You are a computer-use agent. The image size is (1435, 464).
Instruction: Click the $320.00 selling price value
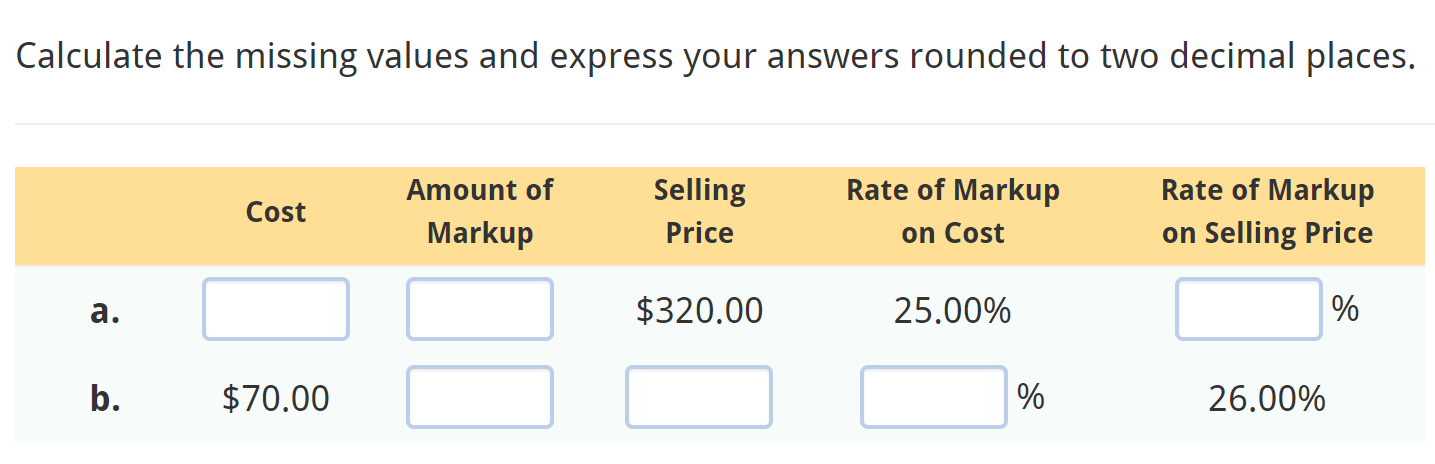700,311
